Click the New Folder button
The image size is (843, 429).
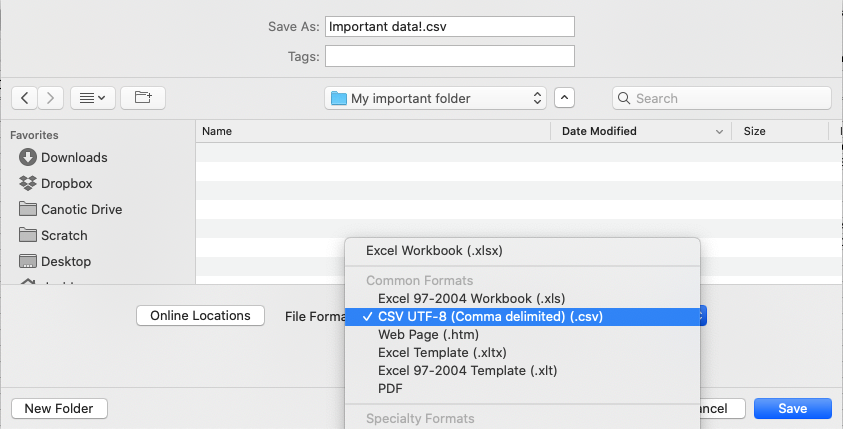(59, 409)
